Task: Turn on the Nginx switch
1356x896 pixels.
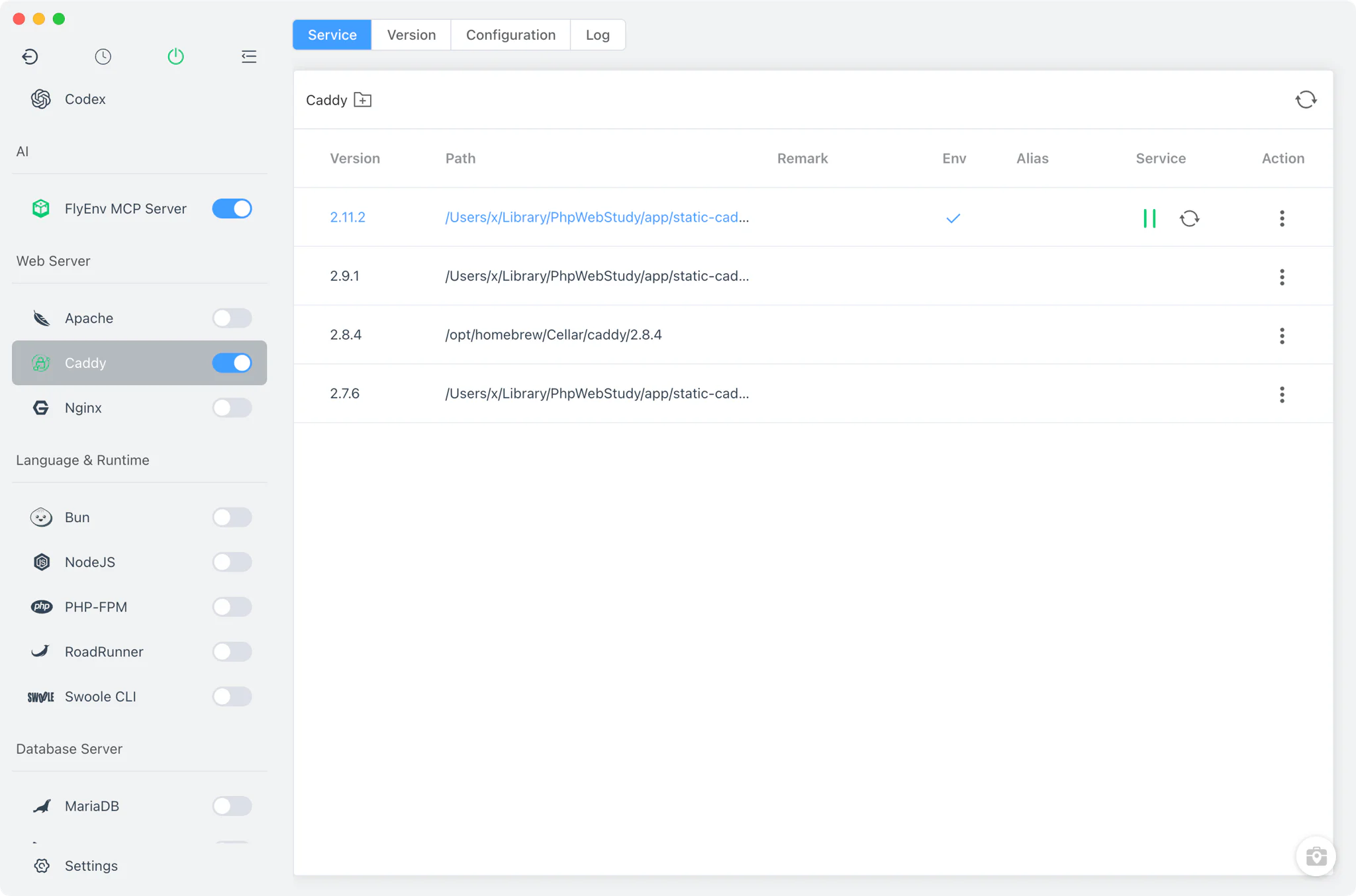Action: tap(232, 408)
